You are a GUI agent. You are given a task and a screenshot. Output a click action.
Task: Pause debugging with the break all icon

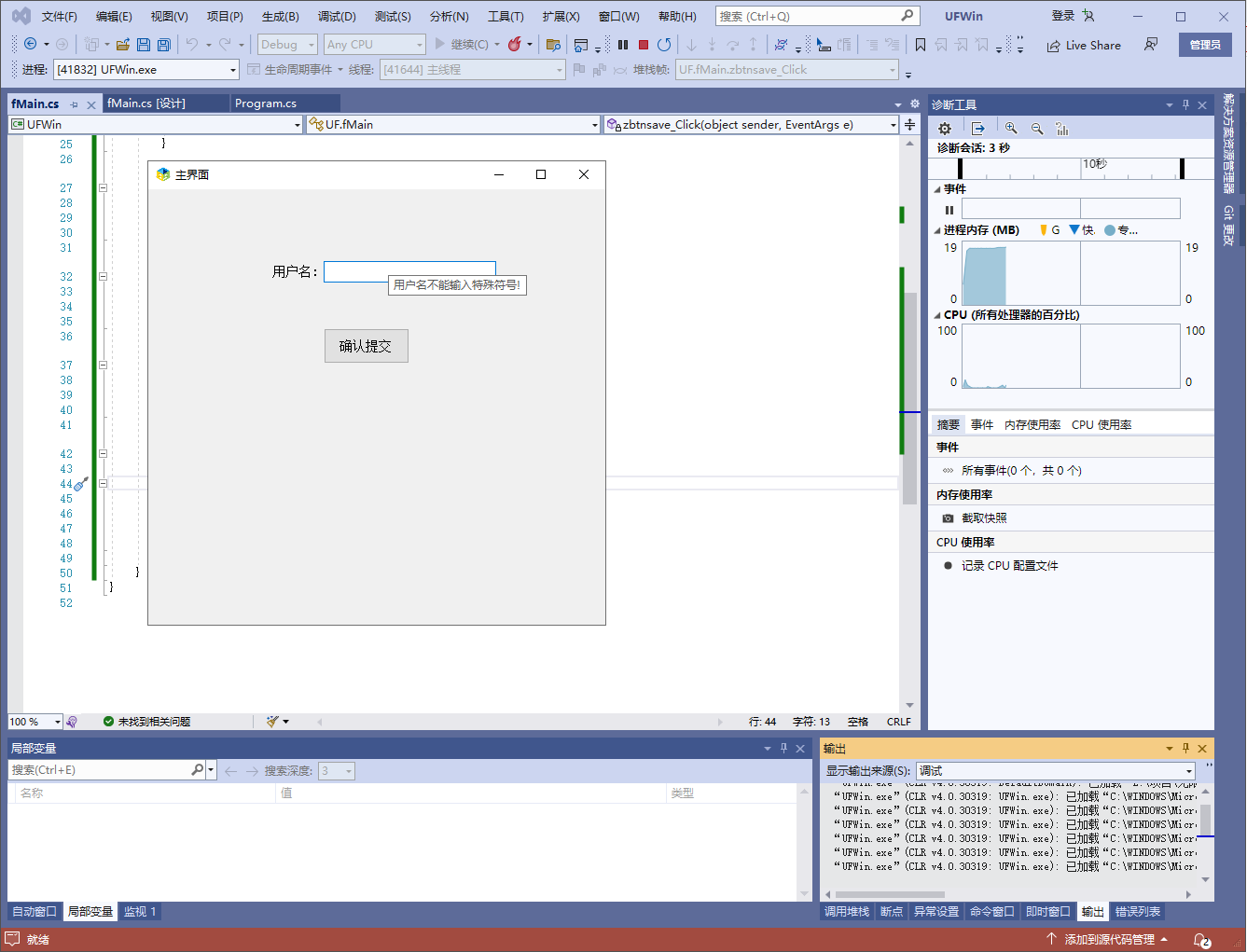pyautogui.click(x=623, y=44)
